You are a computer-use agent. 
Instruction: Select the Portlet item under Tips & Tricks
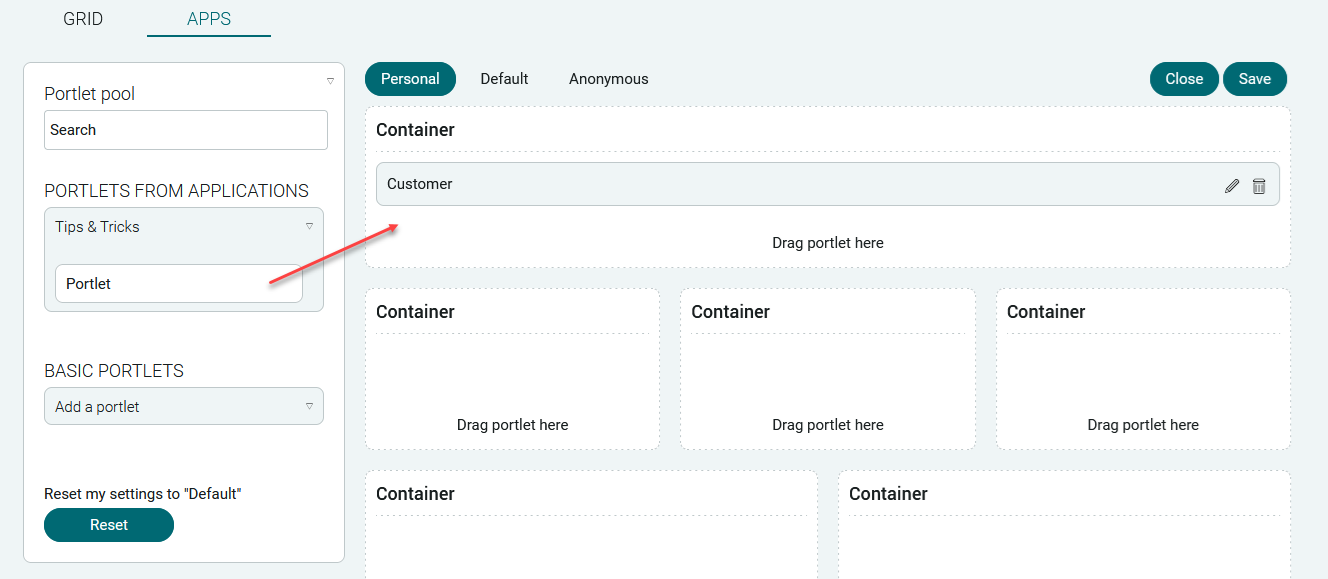point(179,284)
